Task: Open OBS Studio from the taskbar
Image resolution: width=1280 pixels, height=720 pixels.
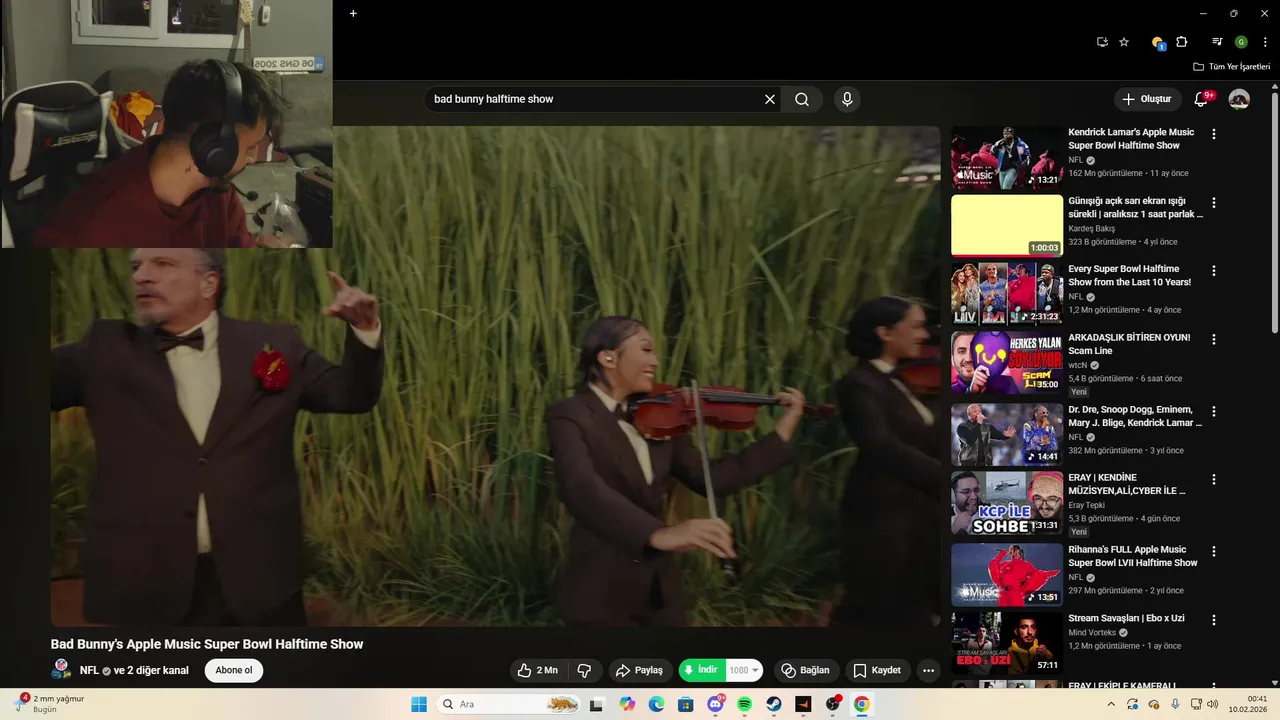Action: point(833,704)
